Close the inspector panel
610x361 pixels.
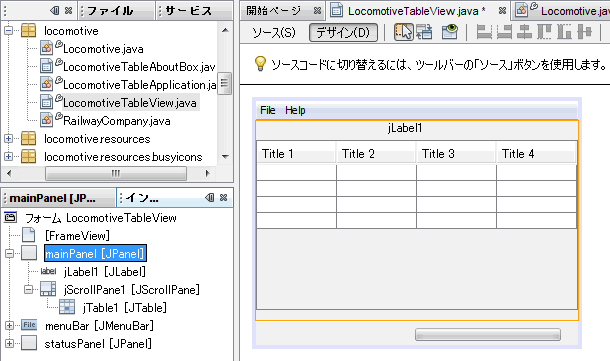coord(223,198)
